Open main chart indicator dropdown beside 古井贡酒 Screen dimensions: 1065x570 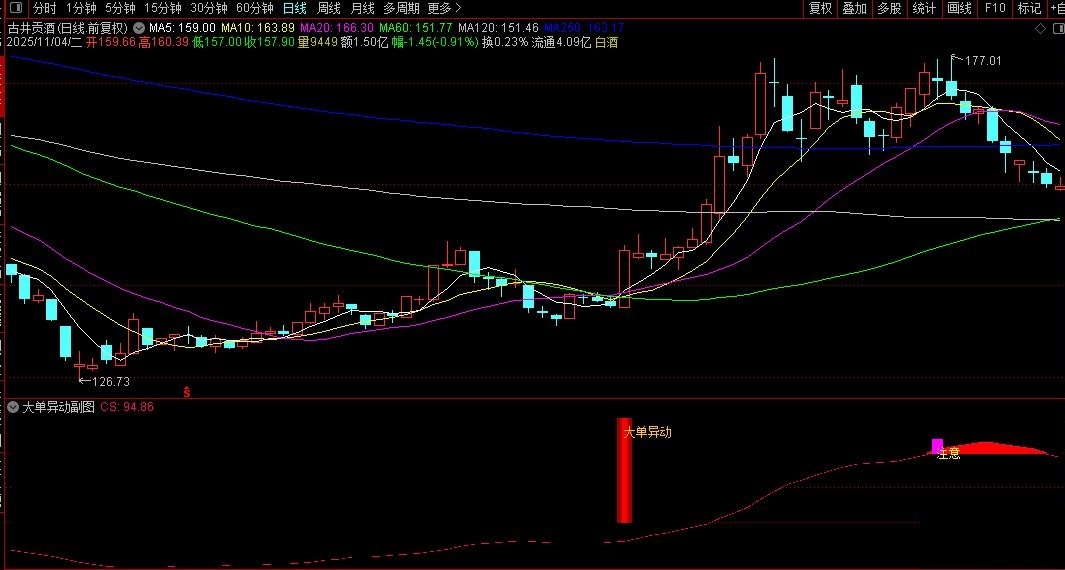(139, 29)
